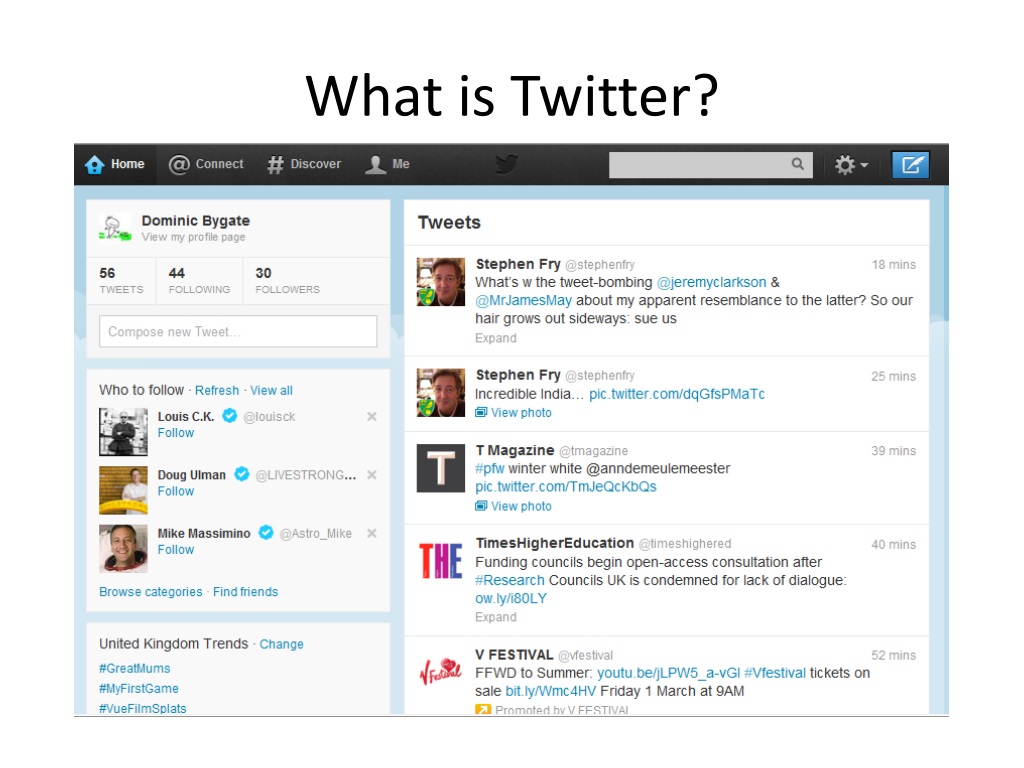Open pic.twitter.com/dqGfsPMaTc link

point(677,394)
